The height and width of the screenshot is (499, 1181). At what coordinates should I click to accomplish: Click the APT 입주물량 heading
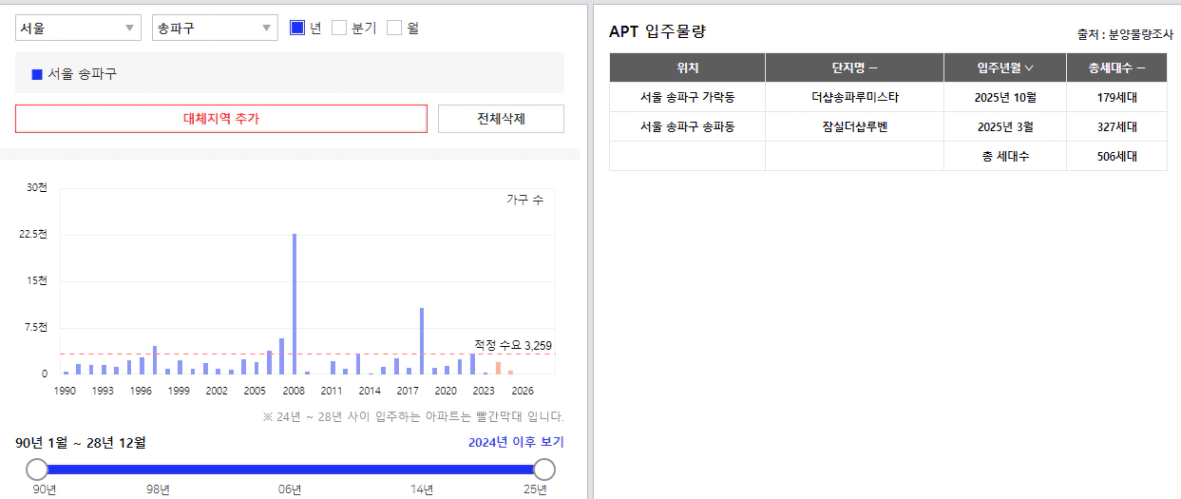click(x=657, y=32)
